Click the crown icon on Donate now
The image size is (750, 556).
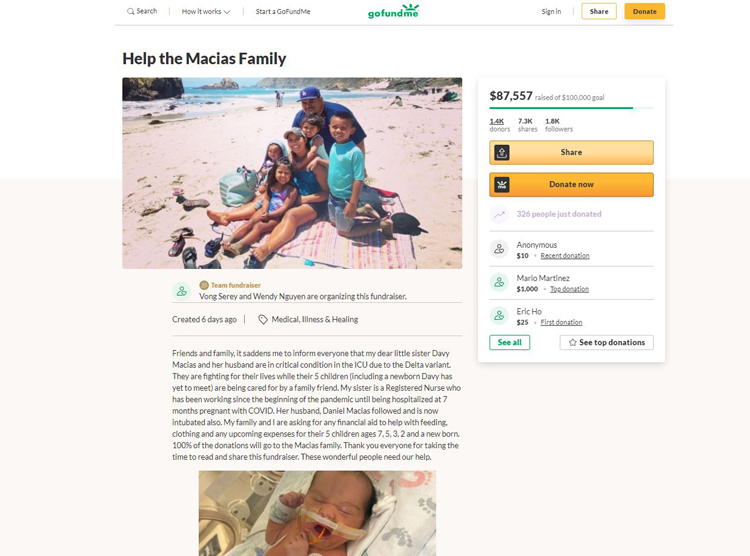pyautogui.click(x=502, y=185)
